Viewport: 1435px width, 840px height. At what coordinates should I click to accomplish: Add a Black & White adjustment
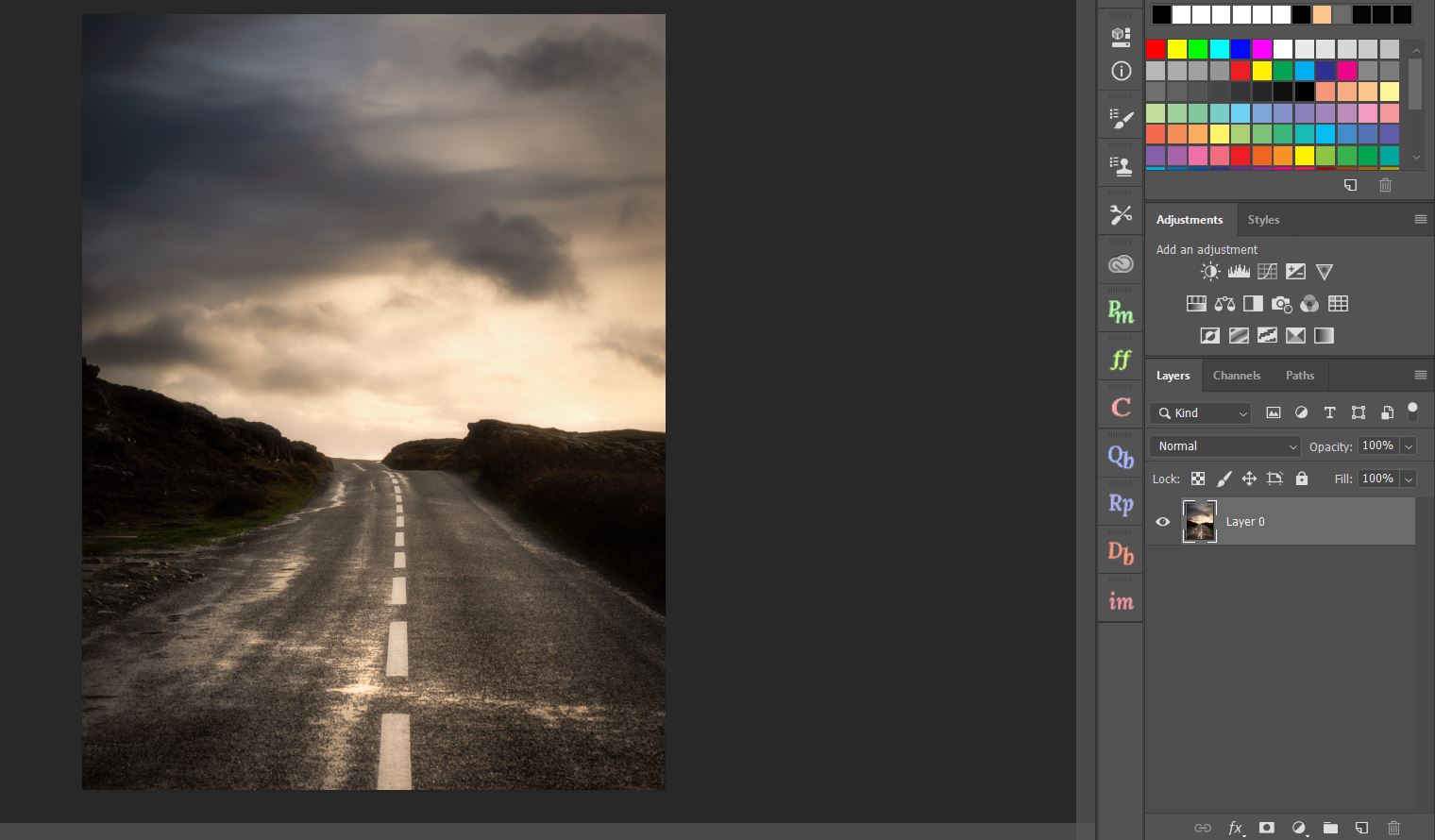point(1253,304)
